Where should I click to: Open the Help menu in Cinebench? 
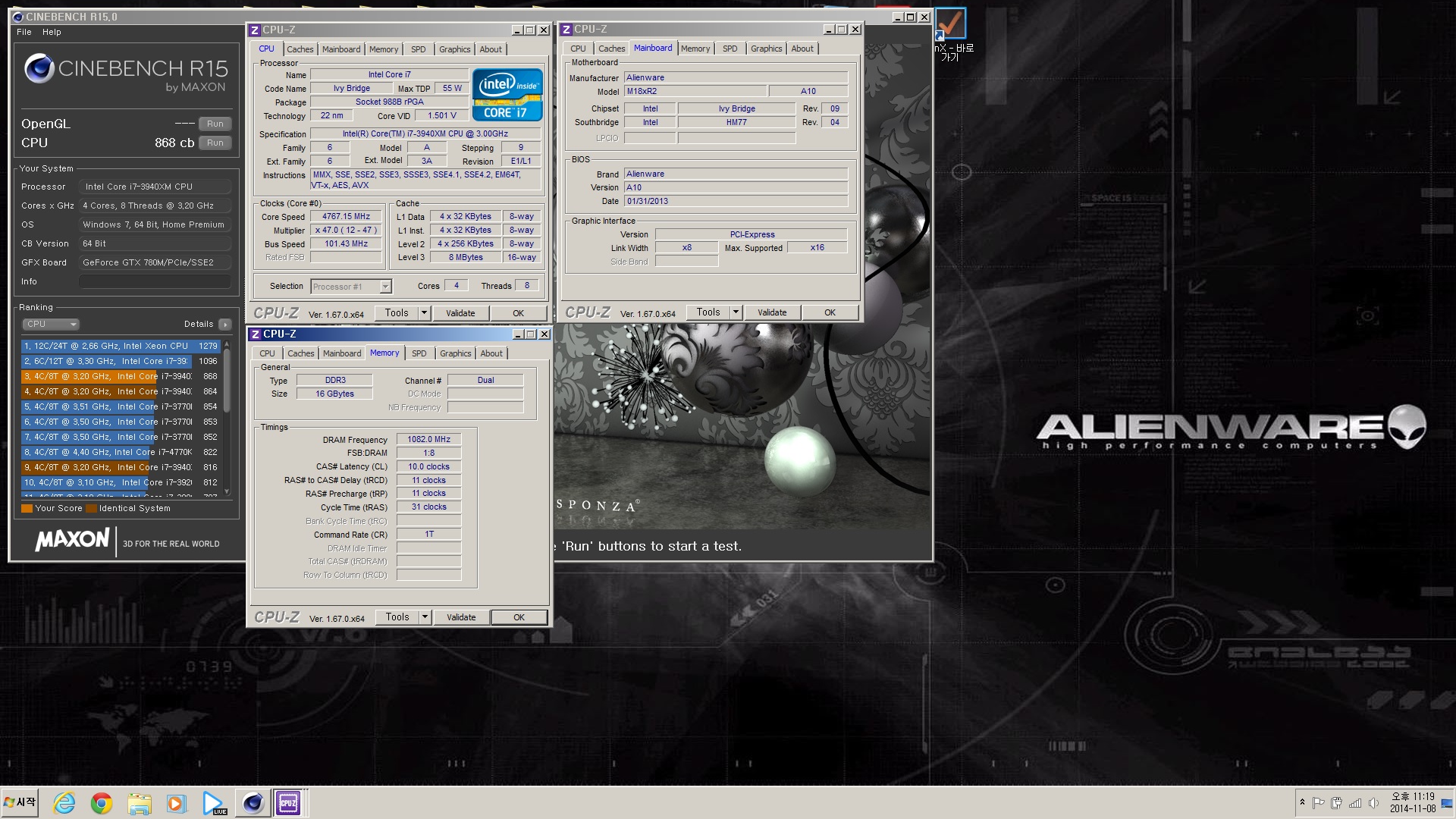point(52,32)
